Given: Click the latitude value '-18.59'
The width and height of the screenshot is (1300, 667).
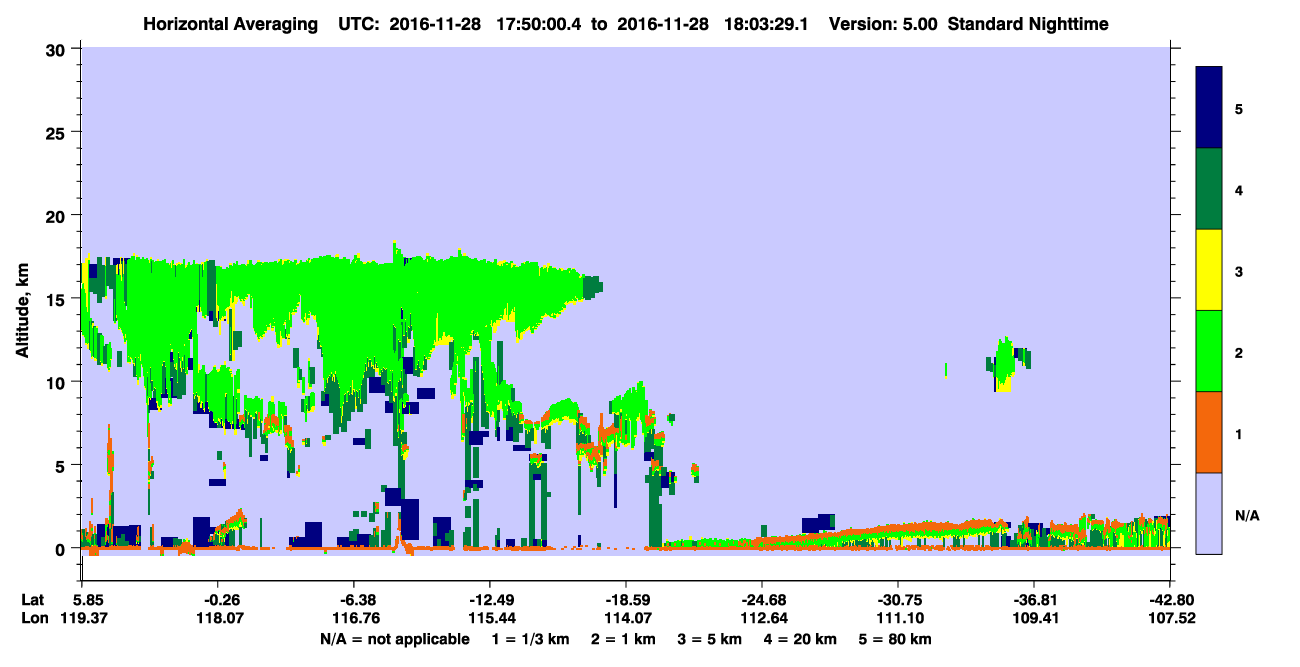Looking at the screenshot, I should click(626, 600).
